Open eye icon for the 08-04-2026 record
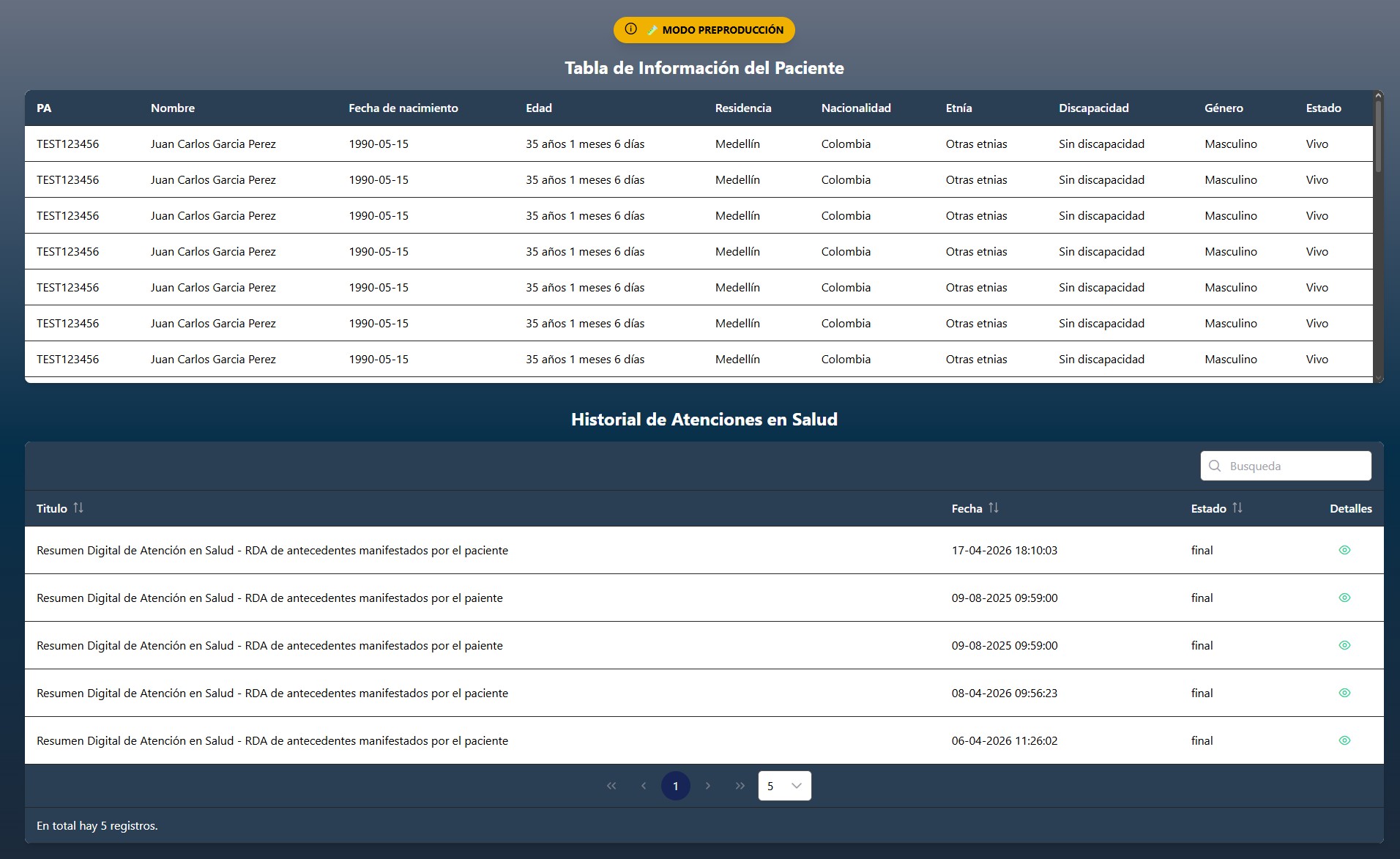 [x=1344, y=693]
